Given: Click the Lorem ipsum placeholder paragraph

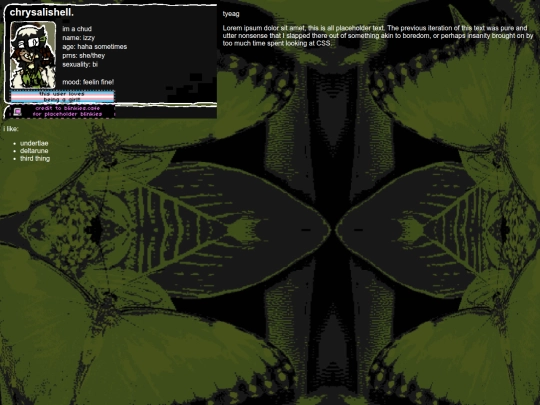Looking at the screenshot, I should click(x=378, y=36).
